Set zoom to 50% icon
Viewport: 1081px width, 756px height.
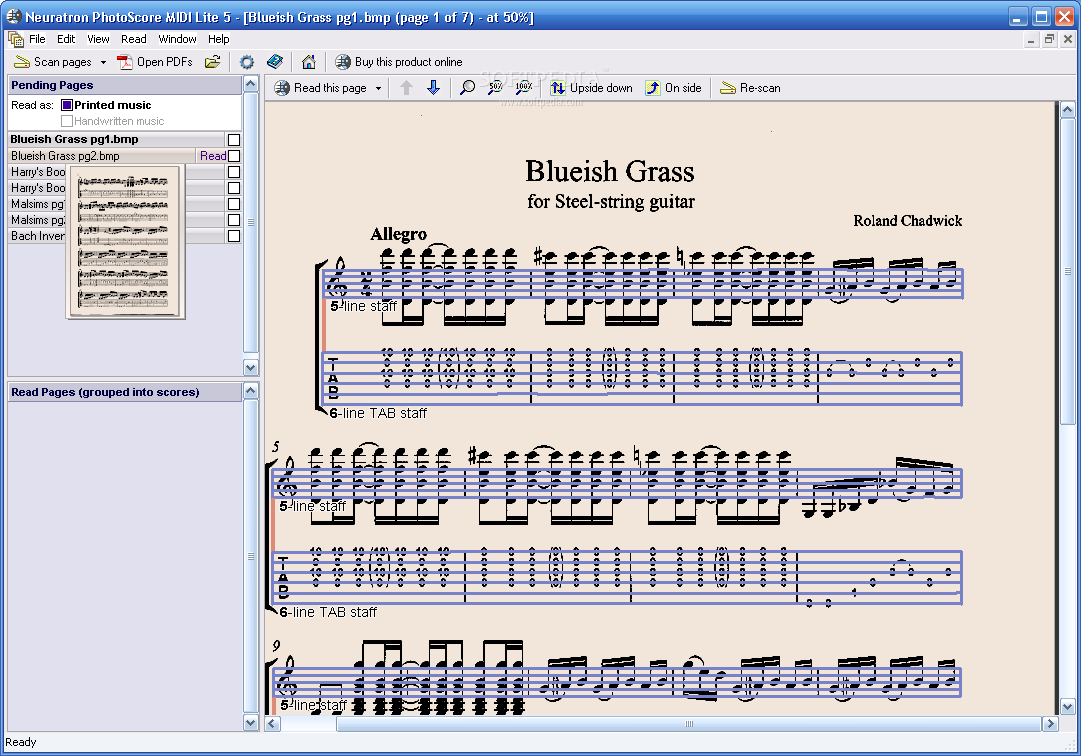[x=495, y=88]
